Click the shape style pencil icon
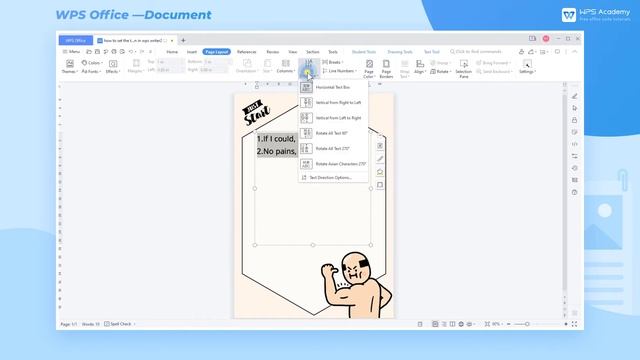This screenshot has height=360, width=640. pyautogui.click(x=380, y=159)
